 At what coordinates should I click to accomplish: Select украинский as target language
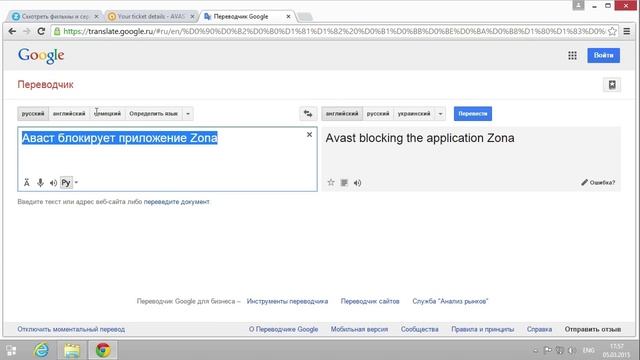[414, 113]
